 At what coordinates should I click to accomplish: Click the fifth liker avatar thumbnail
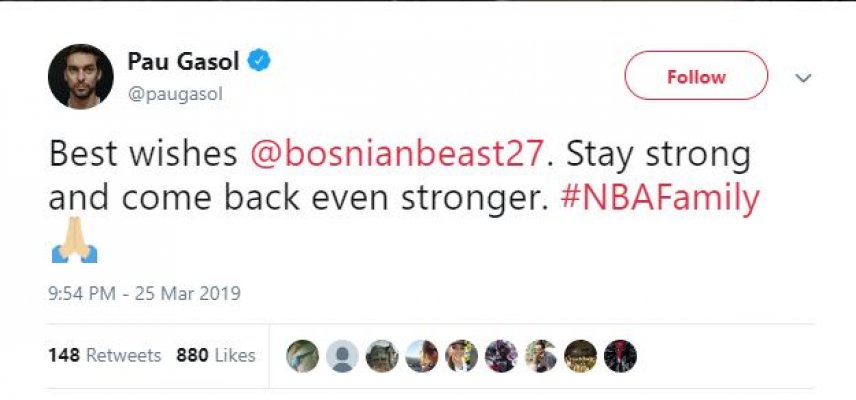(461, 355)
